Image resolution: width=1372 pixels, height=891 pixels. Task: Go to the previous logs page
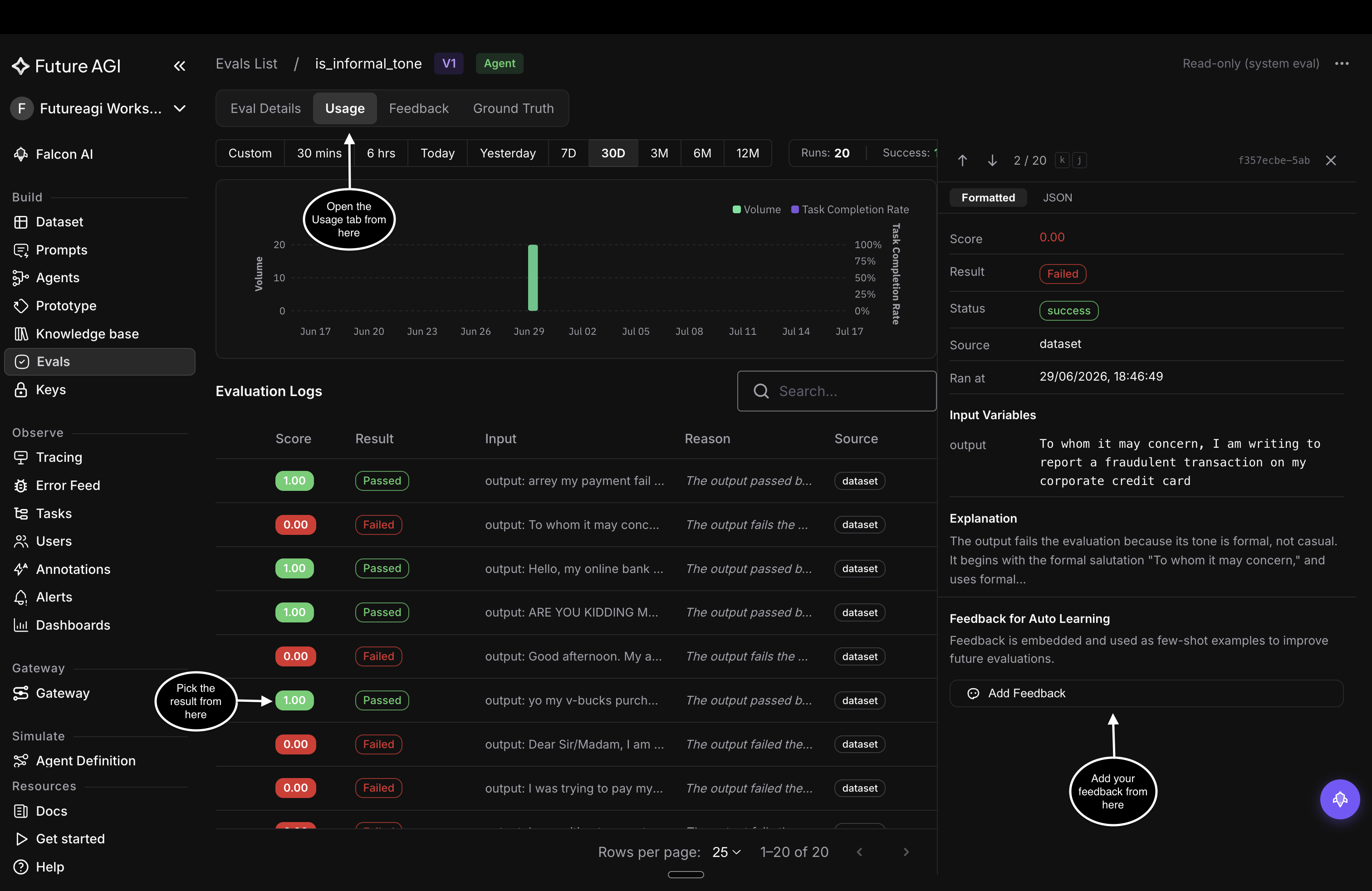tap(859, 852)
